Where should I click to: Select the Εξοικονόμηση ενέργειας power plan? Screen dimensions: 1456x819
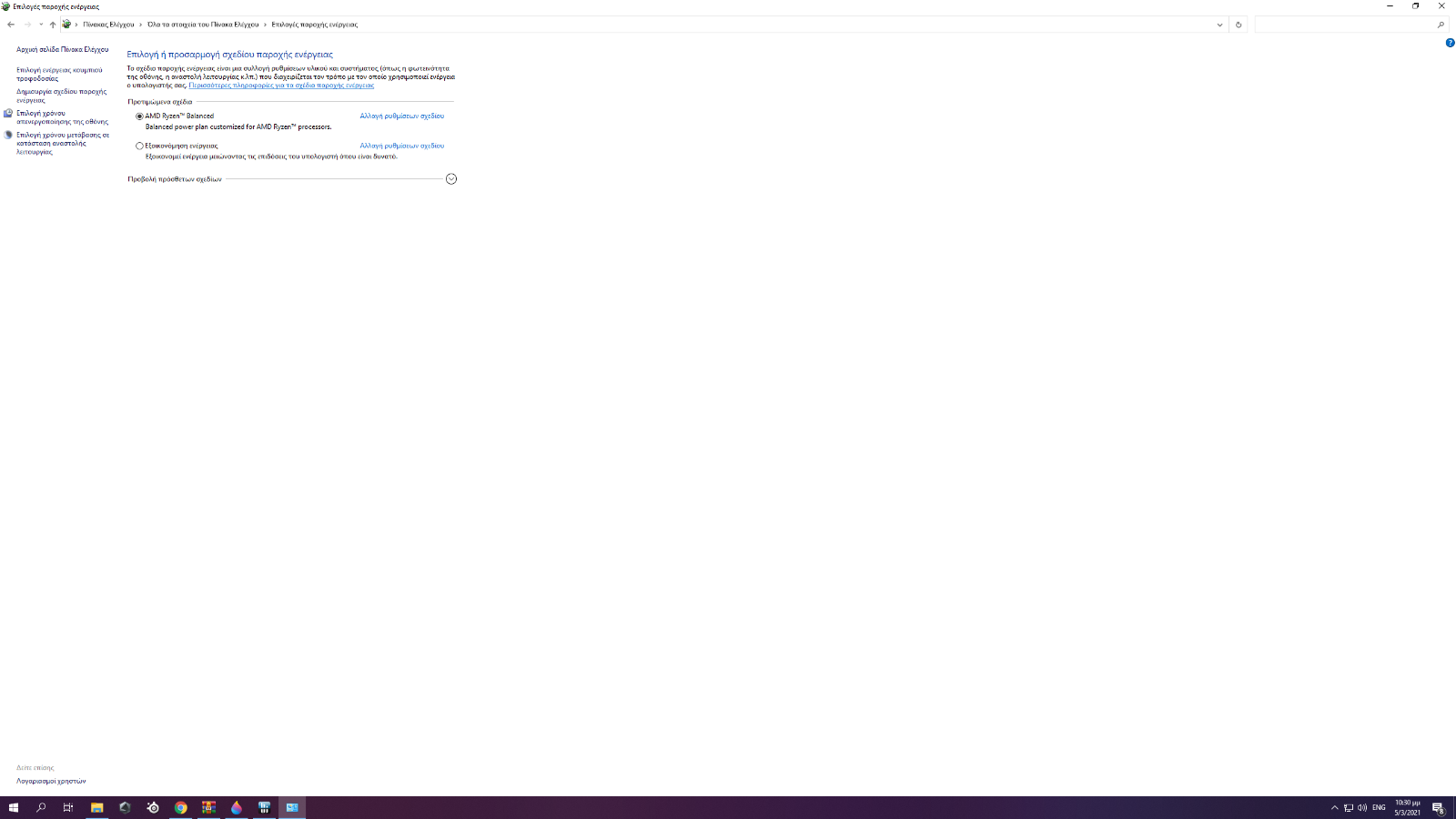[139, 146]
